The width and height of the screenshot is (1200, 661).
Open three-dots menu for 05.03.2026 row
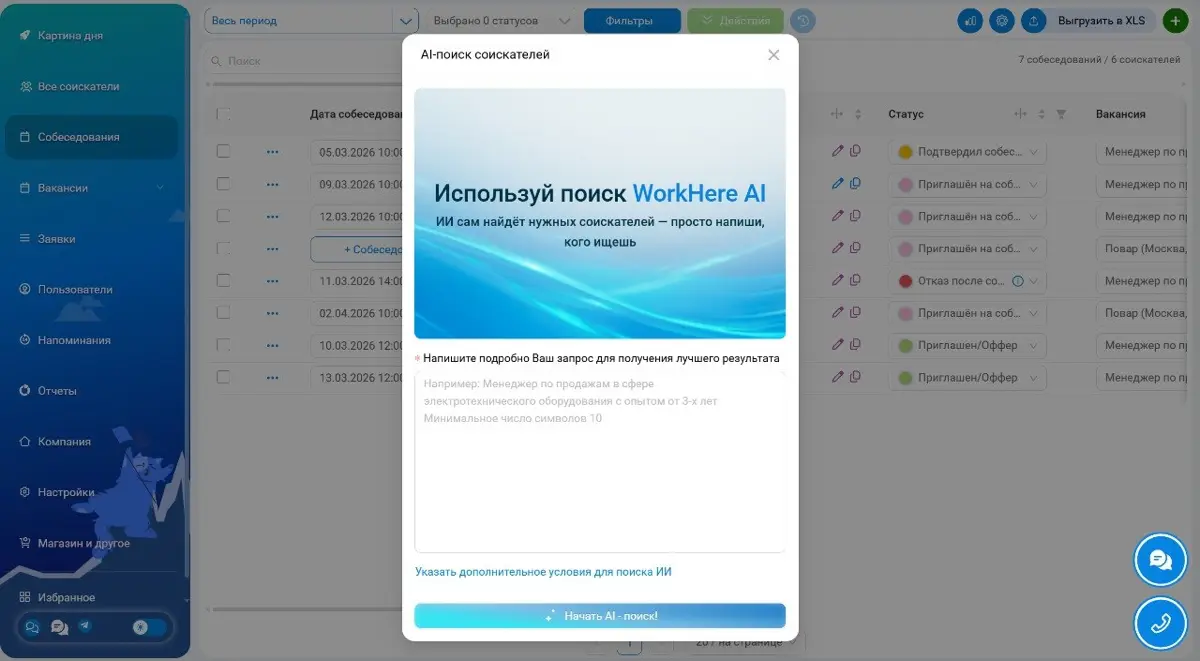pos(272,152)
